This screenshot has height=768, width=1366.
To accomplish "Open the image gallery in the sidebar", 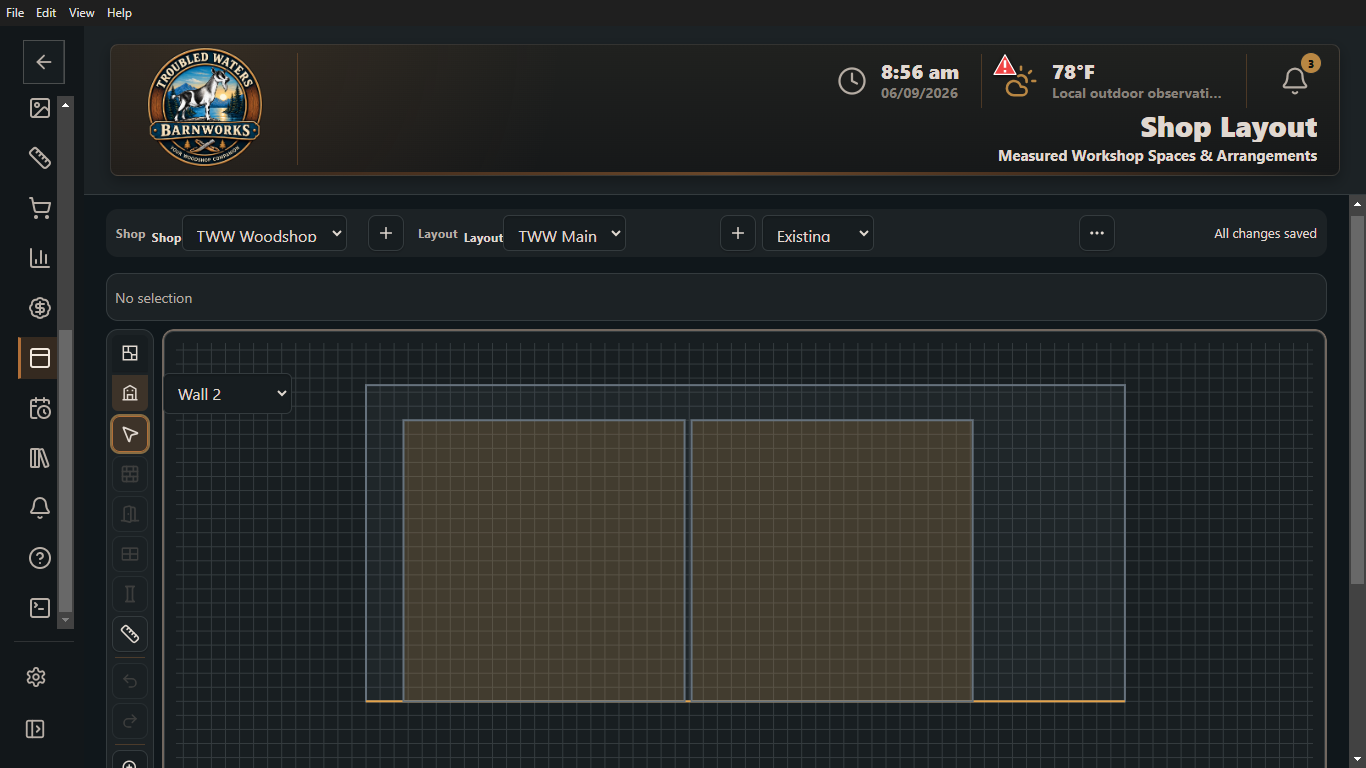I will tap(40, 108).
